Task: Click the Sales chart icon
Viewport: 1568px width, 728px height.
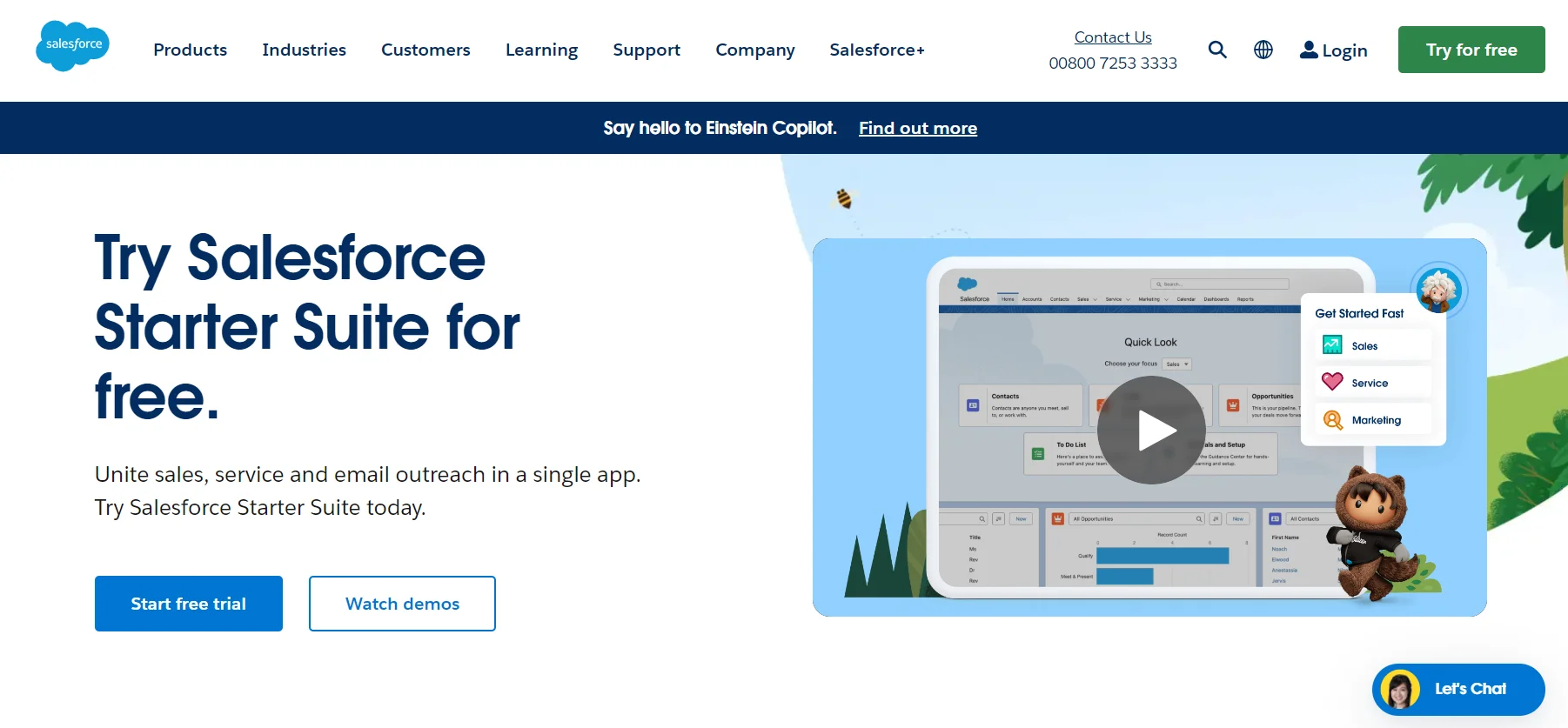Action: (1332, 345)
